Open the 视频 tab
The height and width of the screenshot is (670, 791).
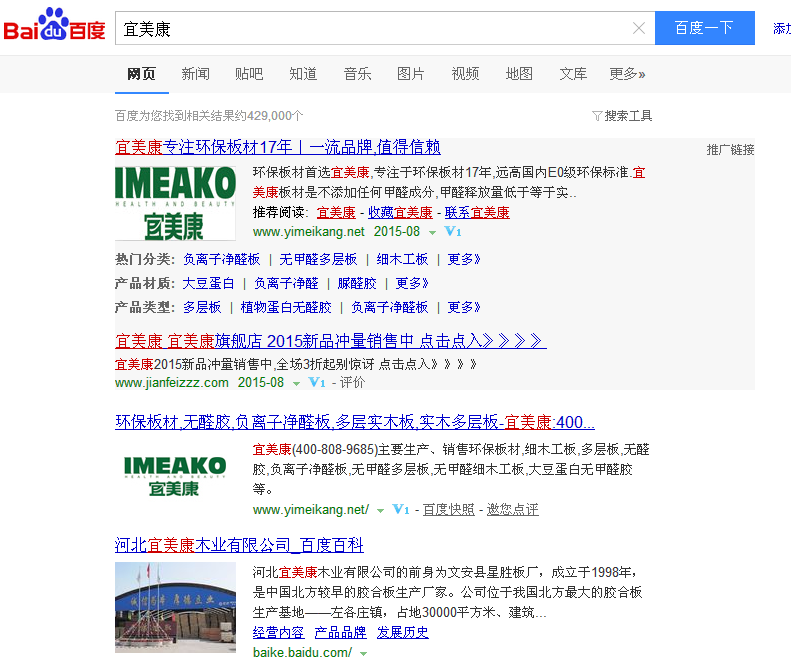[x=465, y=74]
